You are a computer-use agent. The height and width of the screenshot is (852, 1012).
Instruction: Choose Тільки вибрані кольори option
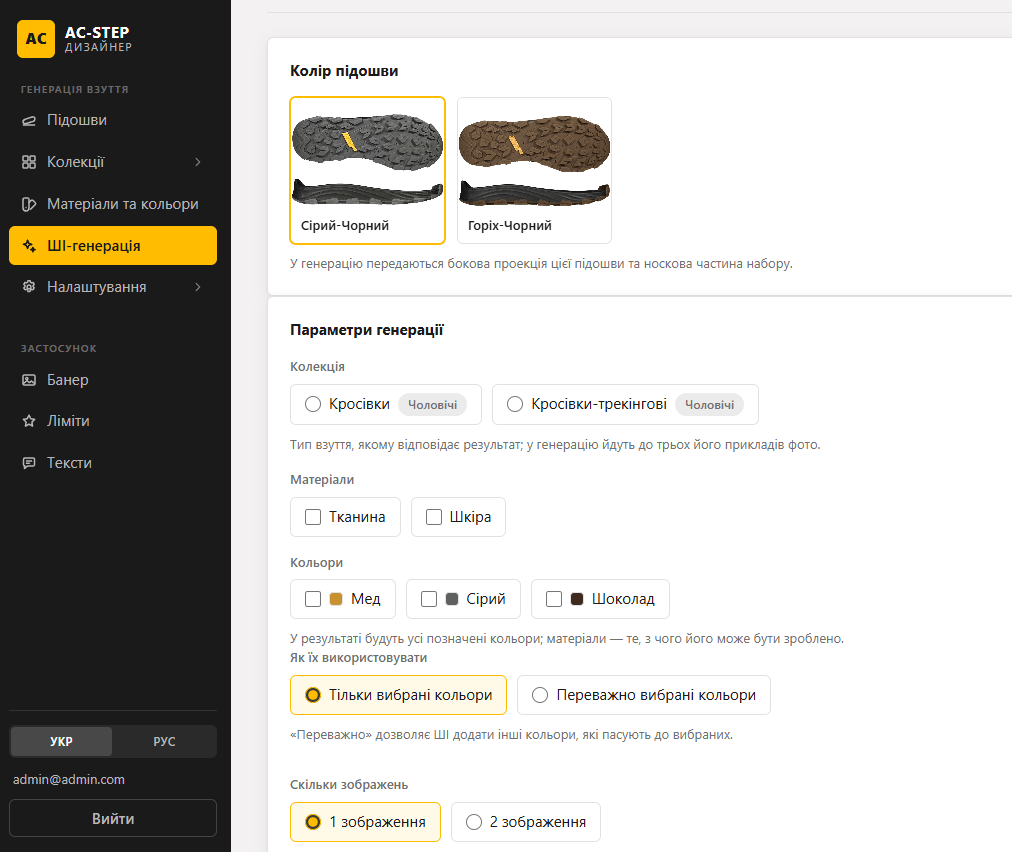(398, 695)
